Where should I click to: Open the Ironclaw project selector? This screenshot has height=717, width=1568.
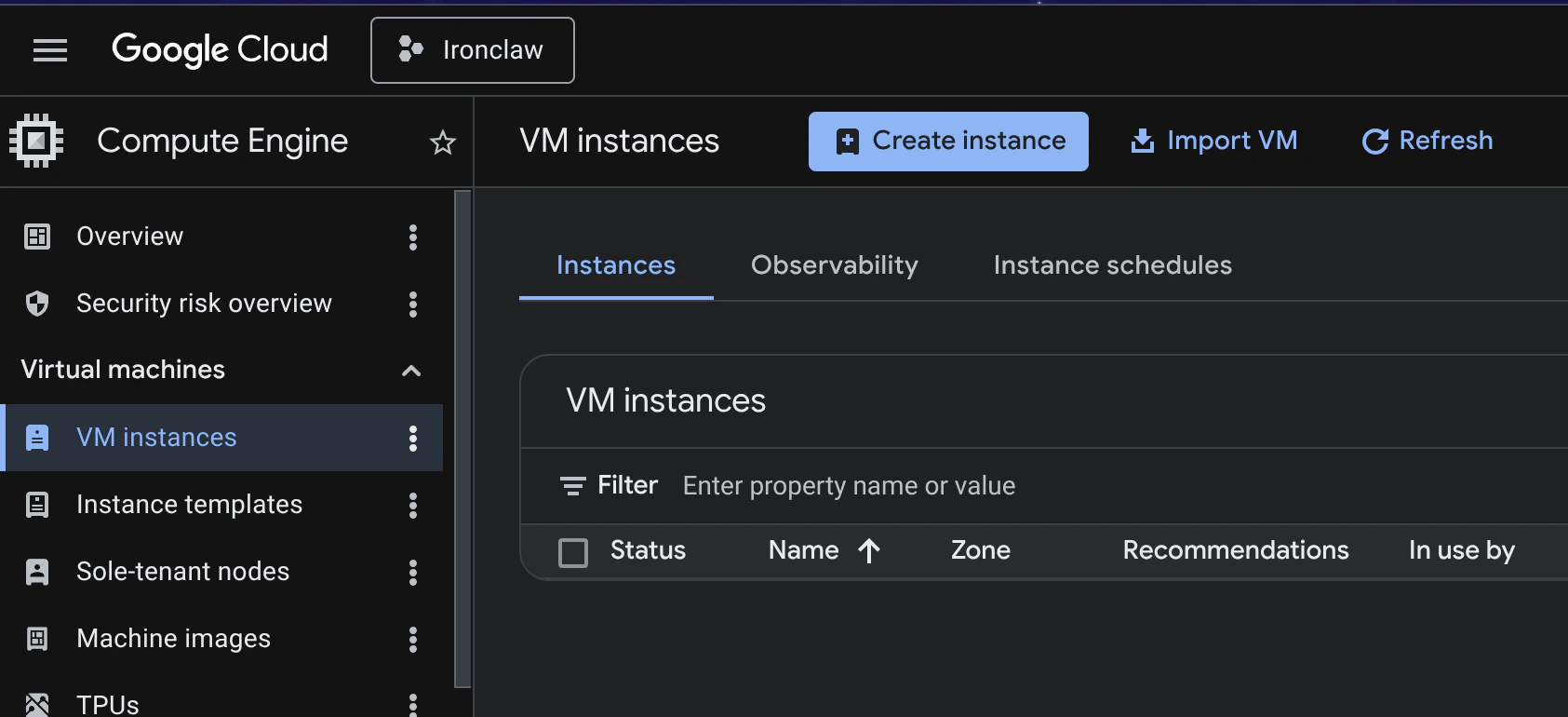[x=473, y=50]
